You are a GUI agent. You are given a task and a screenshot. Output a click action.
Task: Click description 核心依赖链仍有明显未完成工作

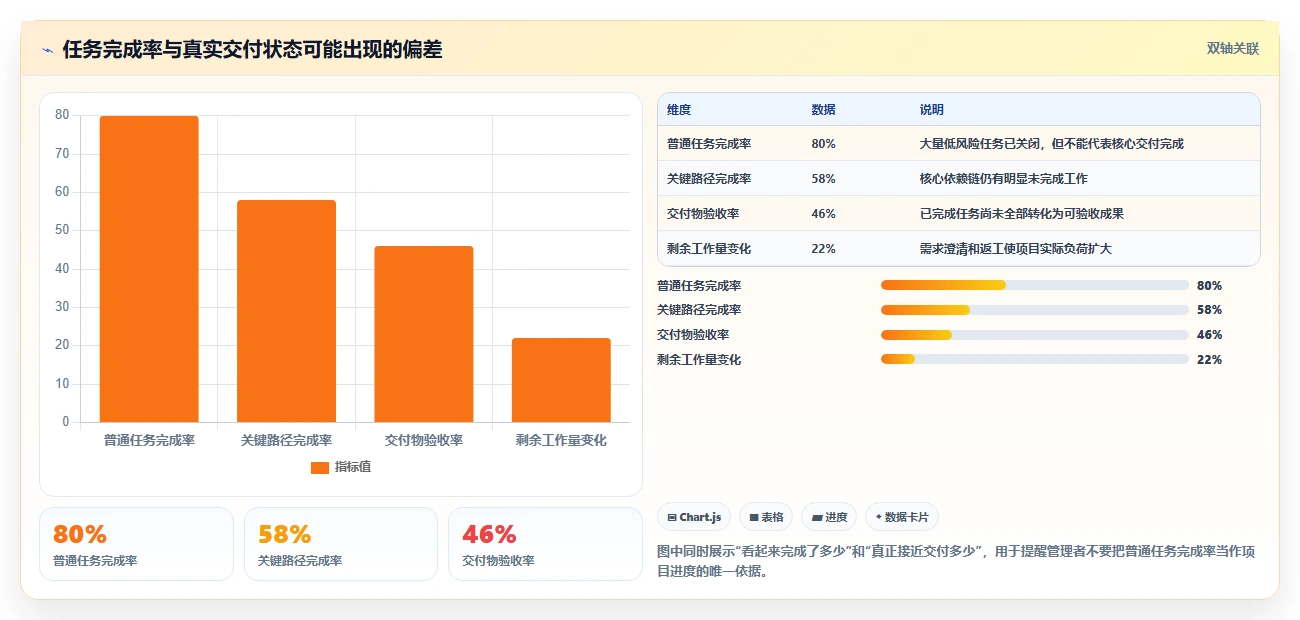pyautogui.click(x=1003, y=179)
